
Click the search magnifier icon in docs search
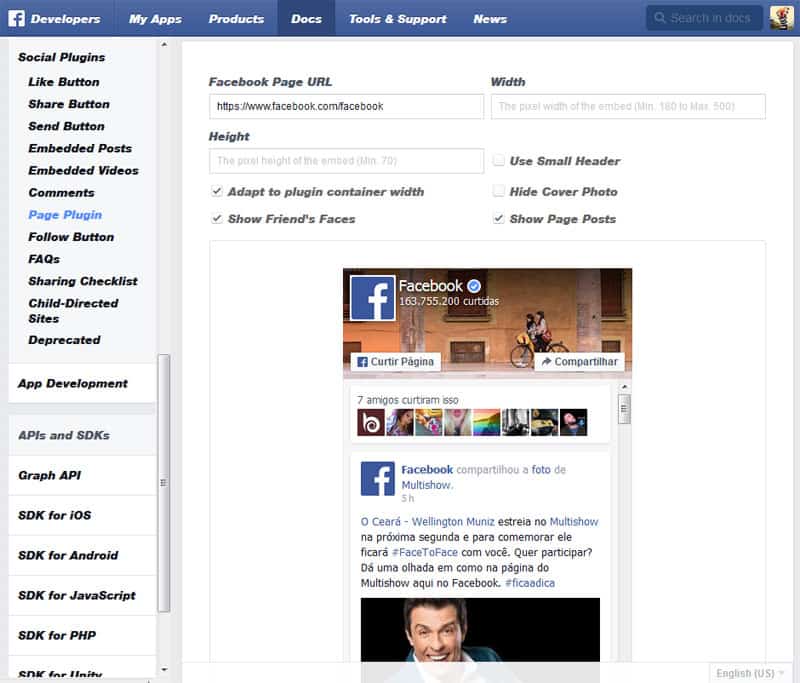[x=661, y=18]
